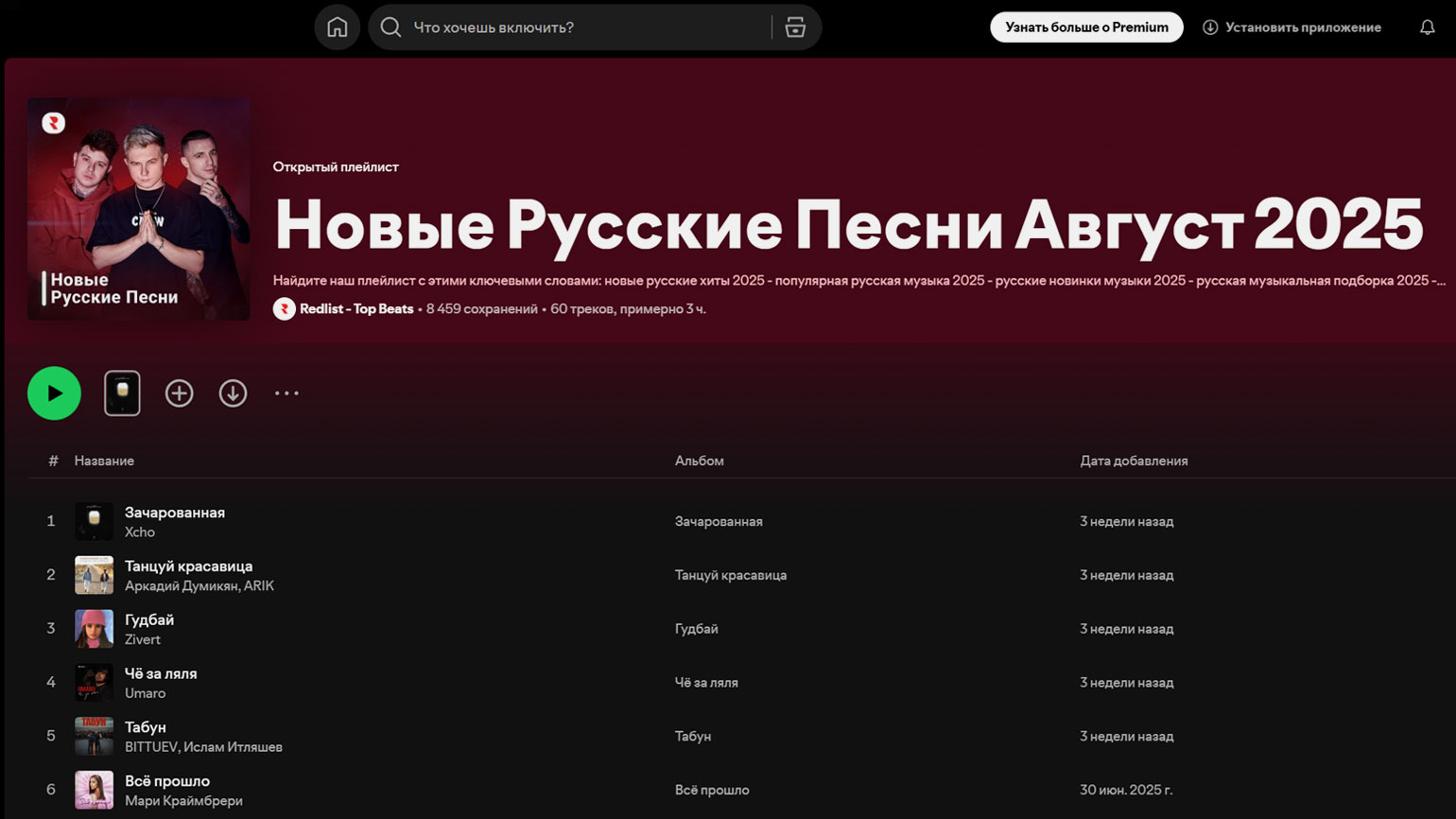Click track number 1 in the list

51,522
